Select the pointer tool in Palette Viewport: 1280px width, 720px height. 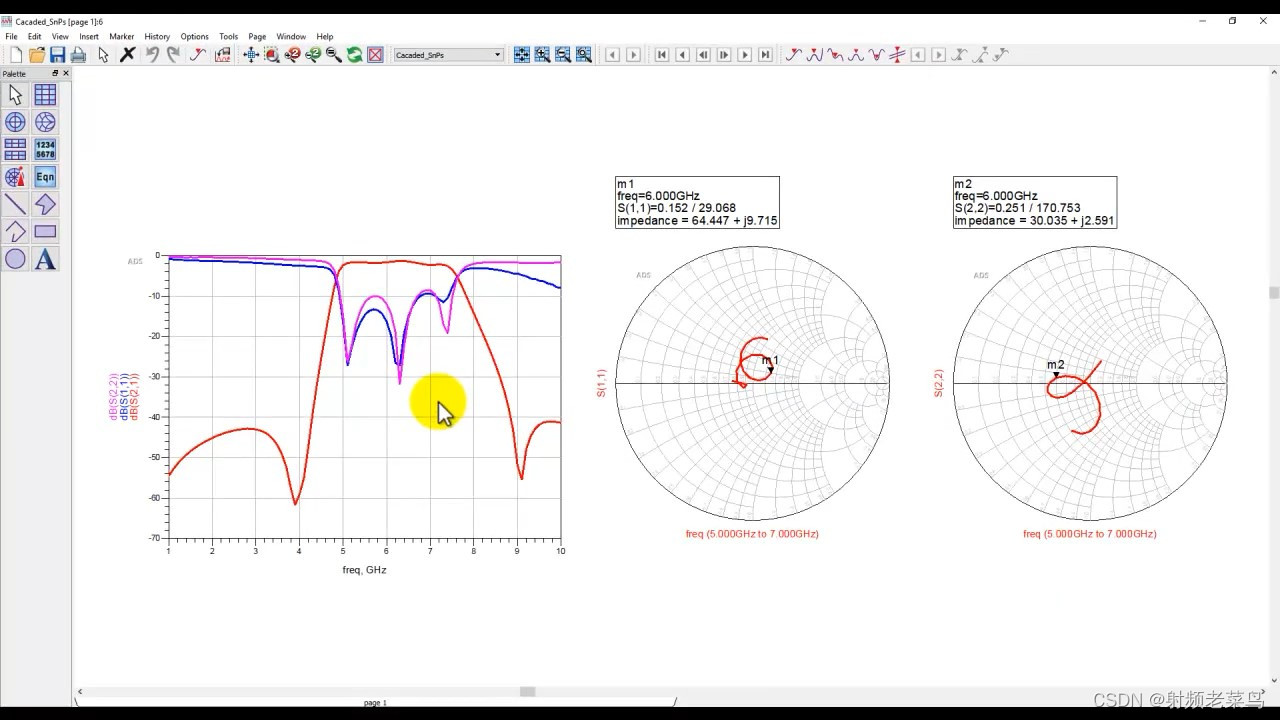15,95
